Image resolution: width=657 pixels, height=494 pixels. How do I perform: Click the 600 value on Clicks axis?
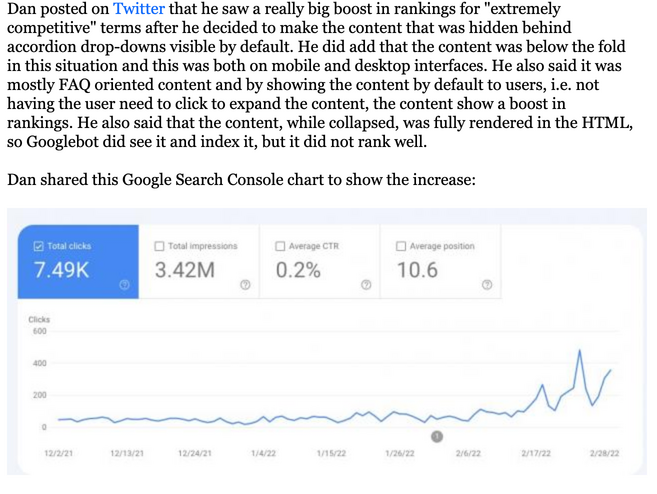[39, 331]
